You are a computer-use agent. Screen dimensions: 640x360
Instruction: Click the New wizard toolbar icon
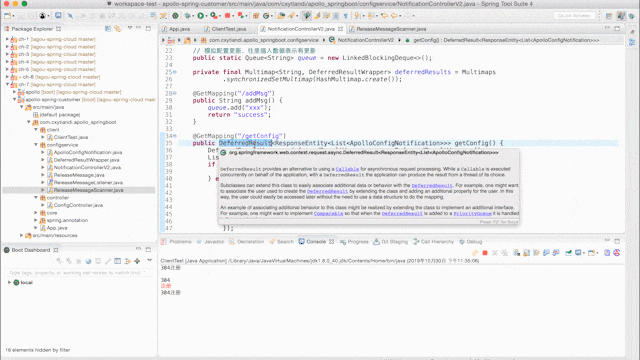7,16
